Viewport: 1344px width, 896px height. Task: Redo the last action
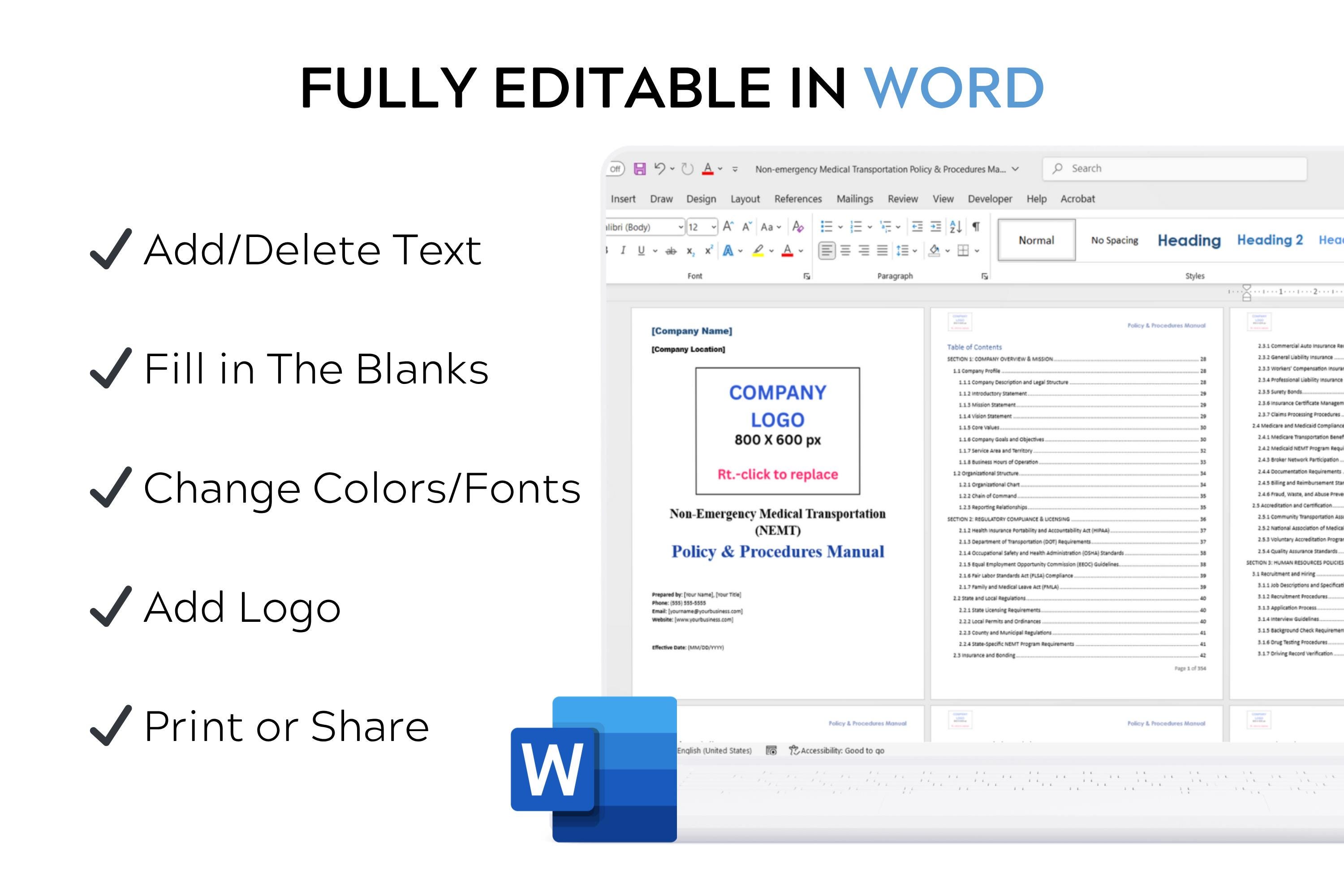(x=687, y=168)
